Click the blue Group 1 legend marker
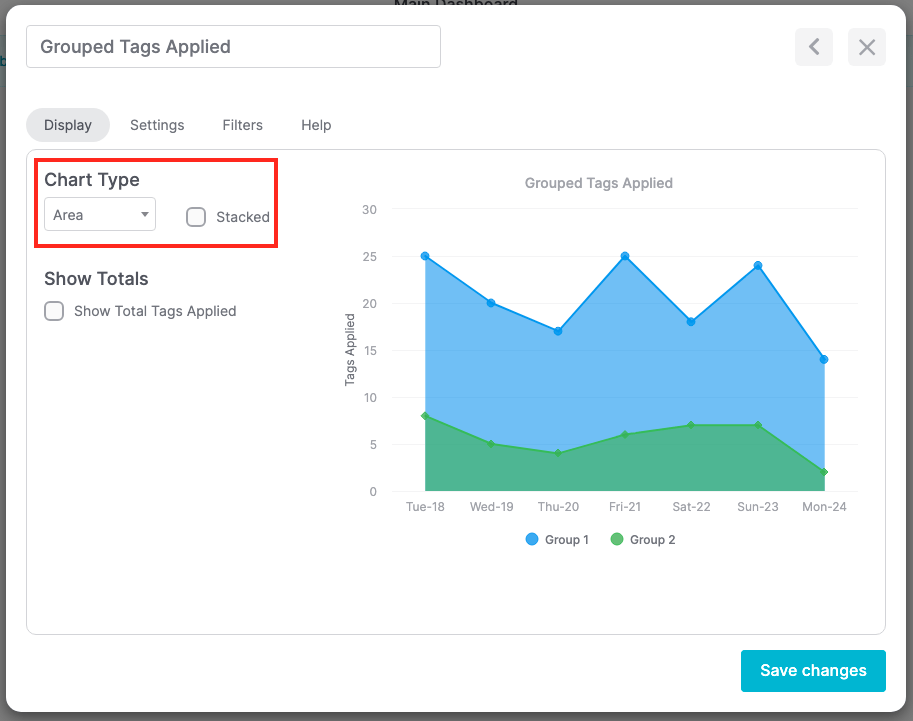 pos(531,539)
